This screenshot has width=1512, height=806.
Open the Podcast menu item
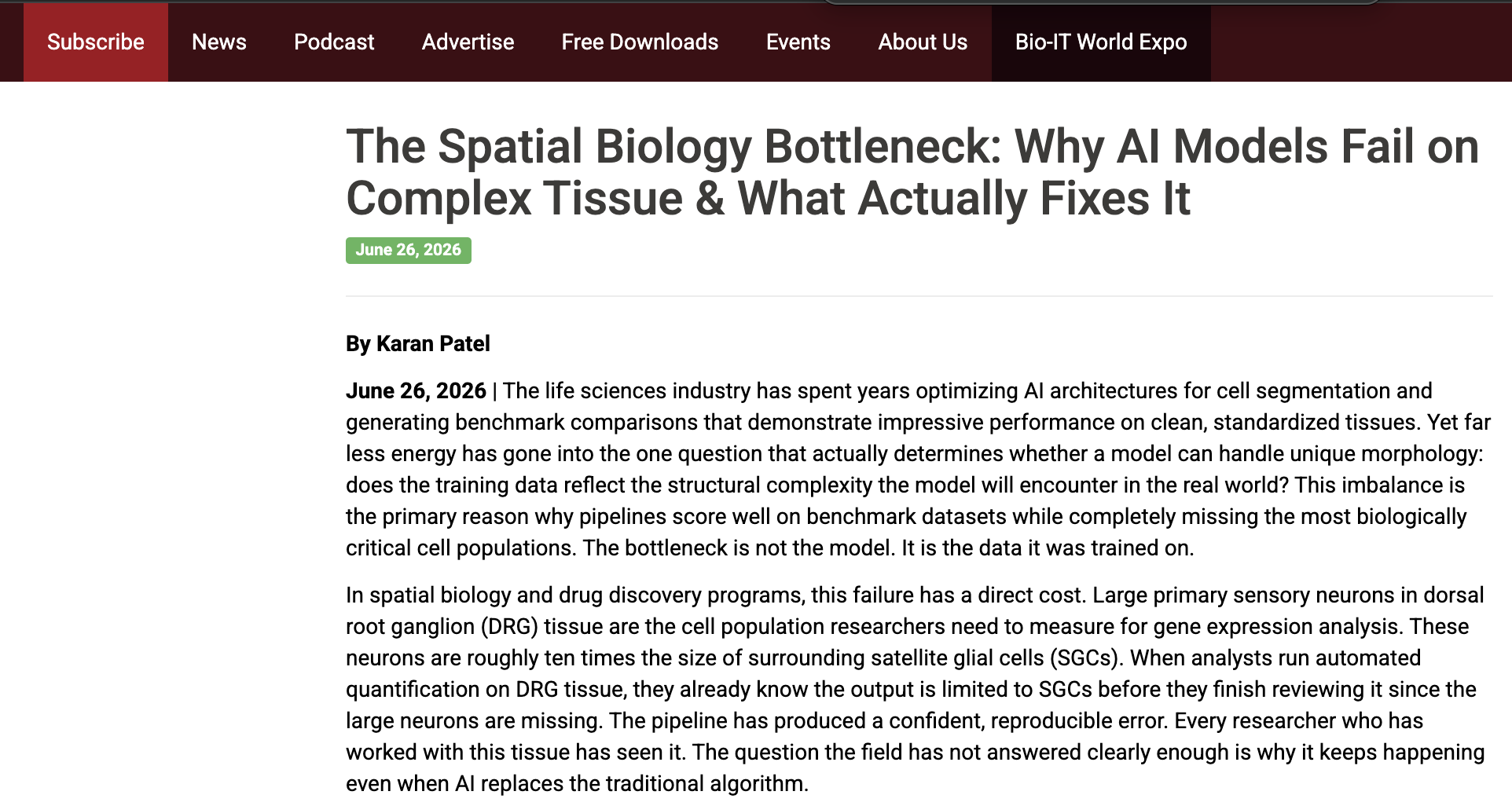(334, 42)
